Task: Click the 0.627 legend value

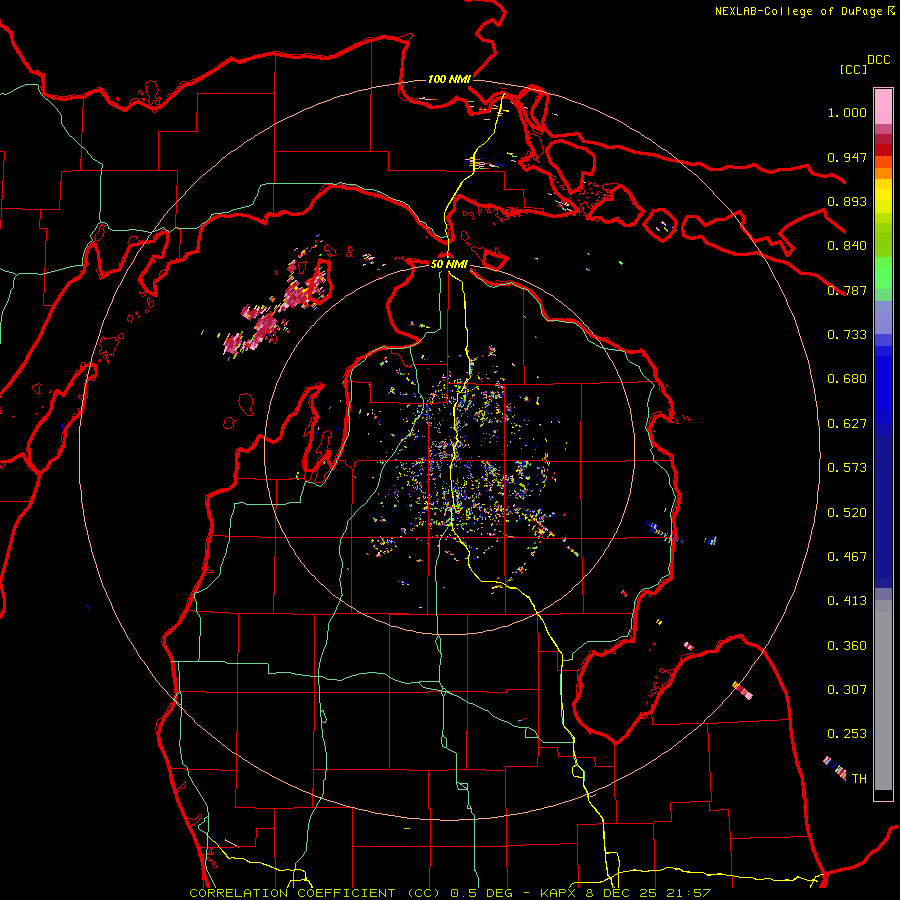Action: (x=847, y=424)
